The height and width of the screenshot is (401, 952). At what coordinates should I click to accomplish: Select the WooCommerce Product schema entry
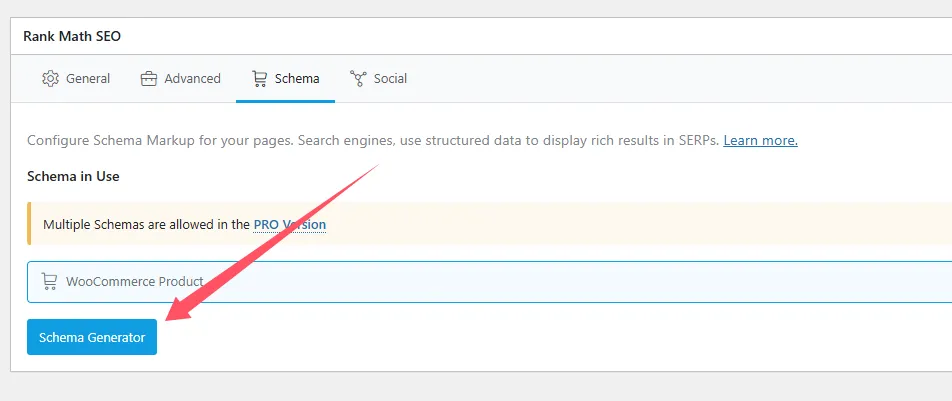[x=489, y=282]
